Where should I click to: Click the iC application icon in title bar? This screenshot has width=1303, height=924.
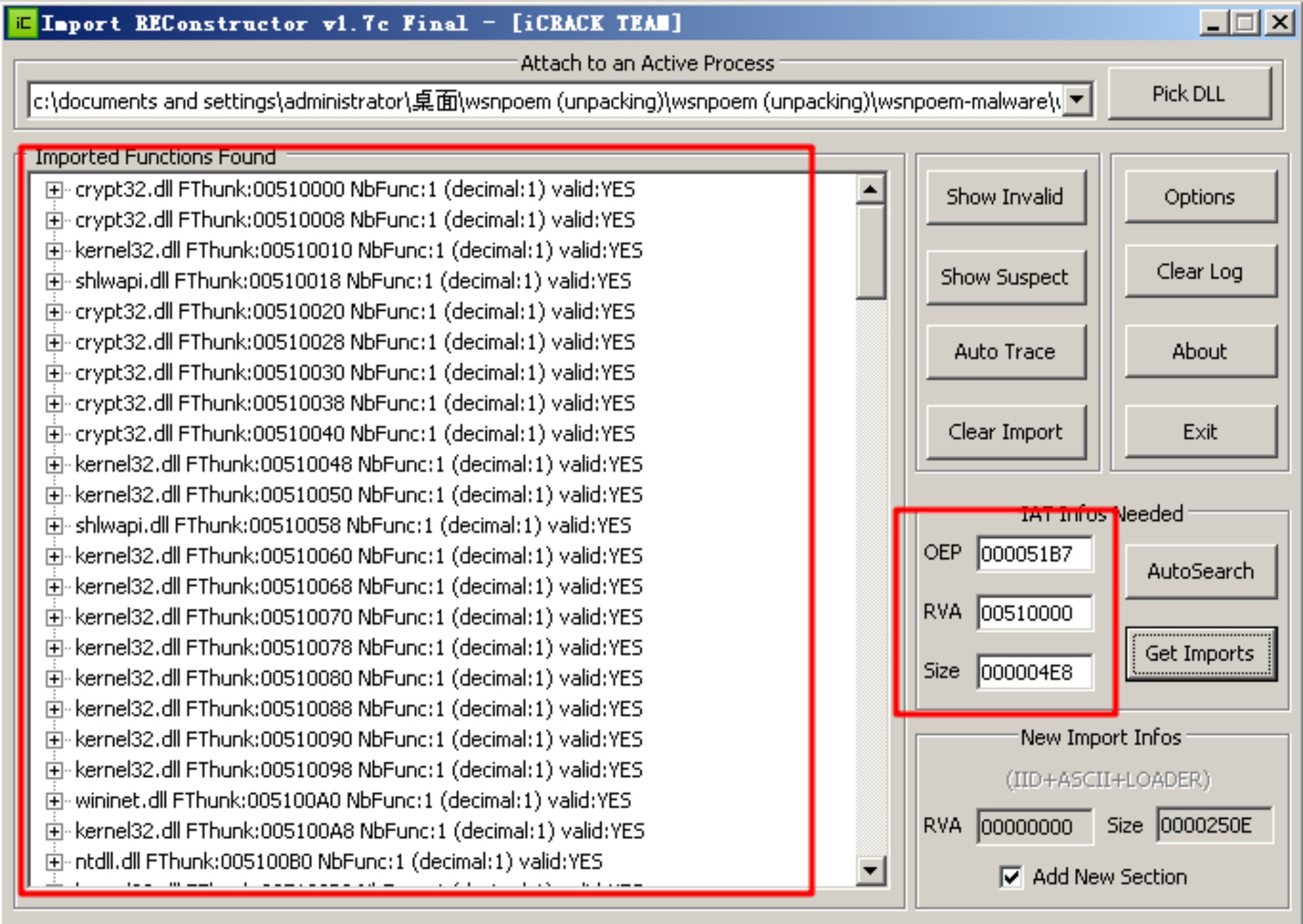(x=22, y=23)
